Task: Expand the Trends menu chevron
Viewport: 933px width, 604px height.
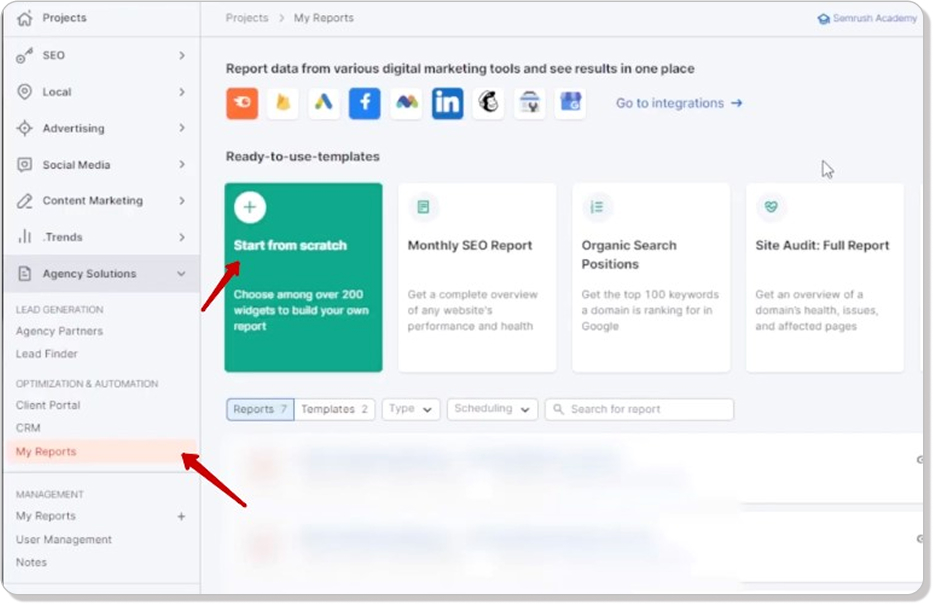Action: click(x=181, y=237)
